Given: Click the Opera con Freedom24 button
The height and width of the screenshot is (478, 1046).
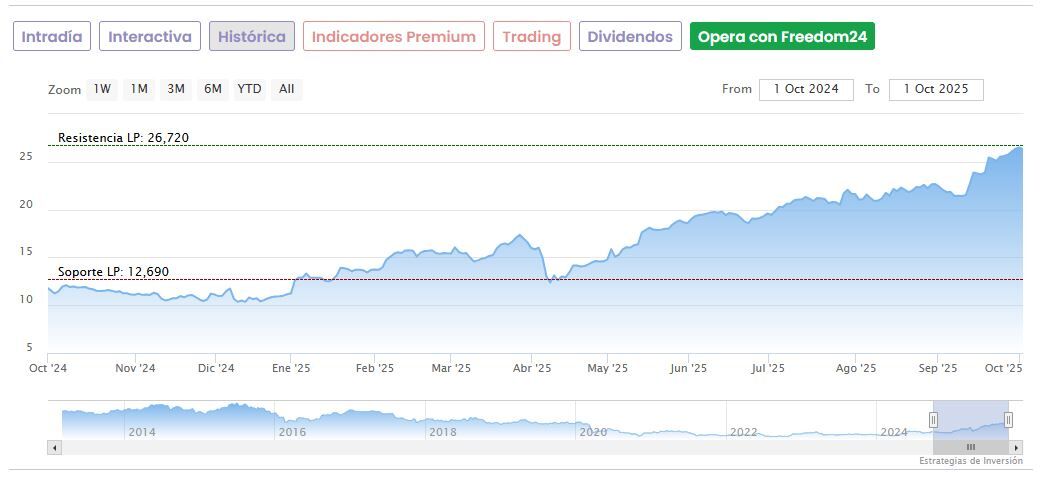Looking at the screenshot, I should 782,37.
